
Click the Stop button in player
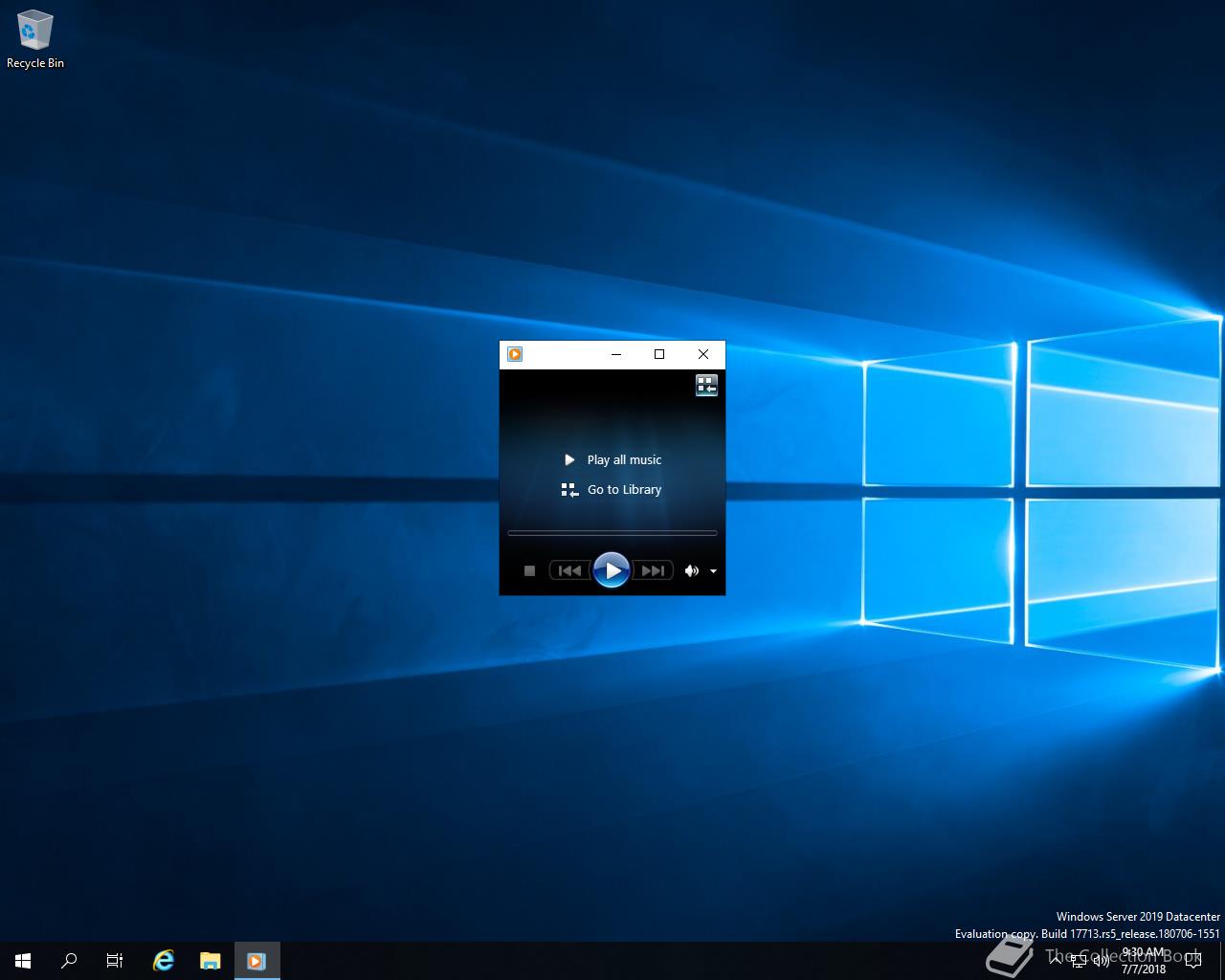(529, 570)
